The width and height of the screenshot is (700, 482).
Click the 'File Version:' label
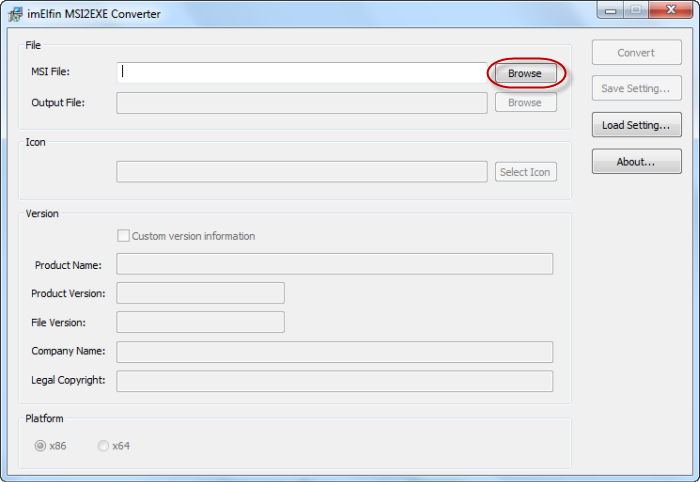pos(58,323)
